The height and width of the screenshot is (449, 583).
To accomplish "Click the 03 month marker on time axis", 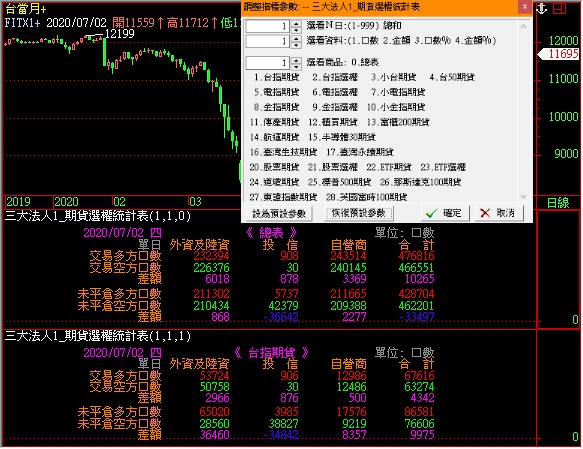I will (195, 202).
